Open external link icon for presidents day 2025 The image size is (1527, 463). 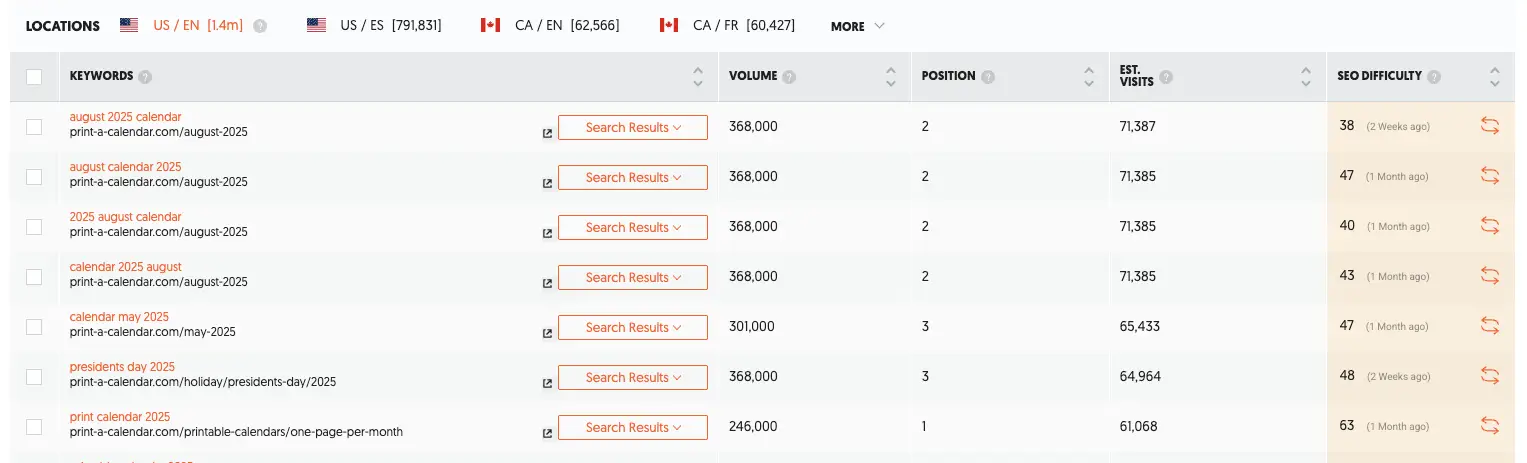[547, 383]
